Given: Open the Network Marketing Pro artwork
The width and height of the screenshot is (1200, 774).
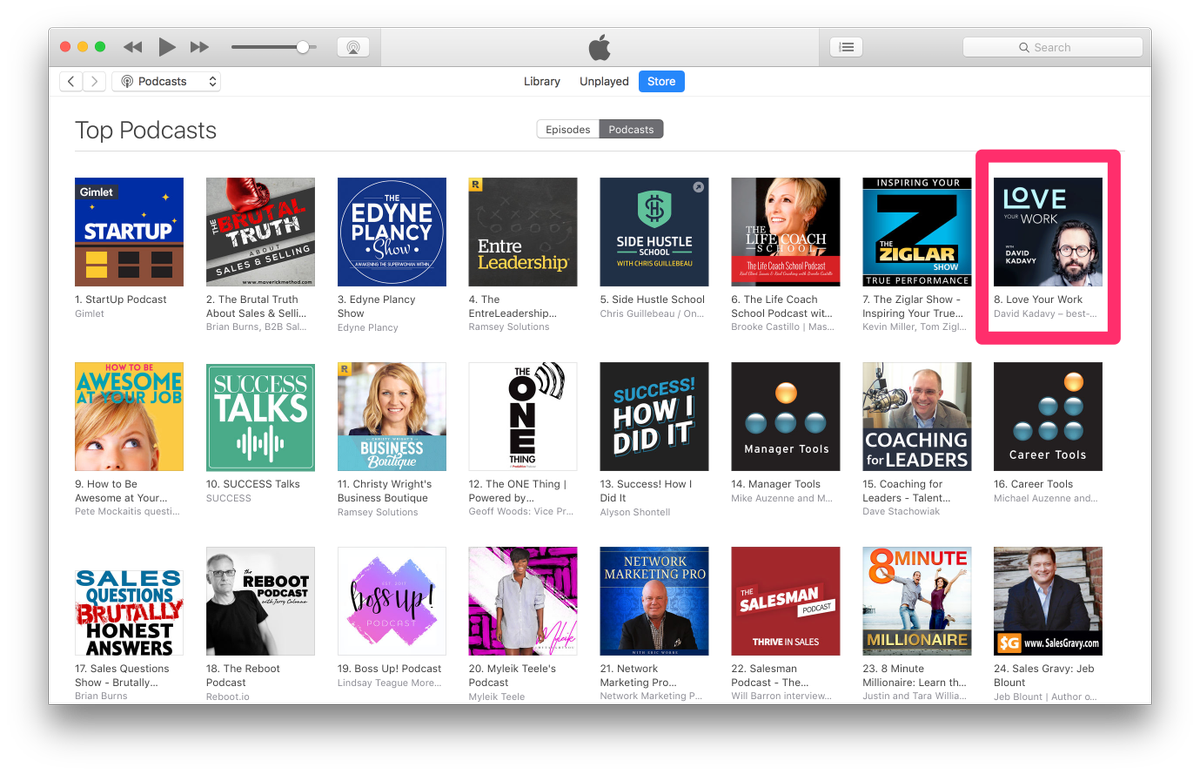Looking at the screenshot, I should coord(654,601).
